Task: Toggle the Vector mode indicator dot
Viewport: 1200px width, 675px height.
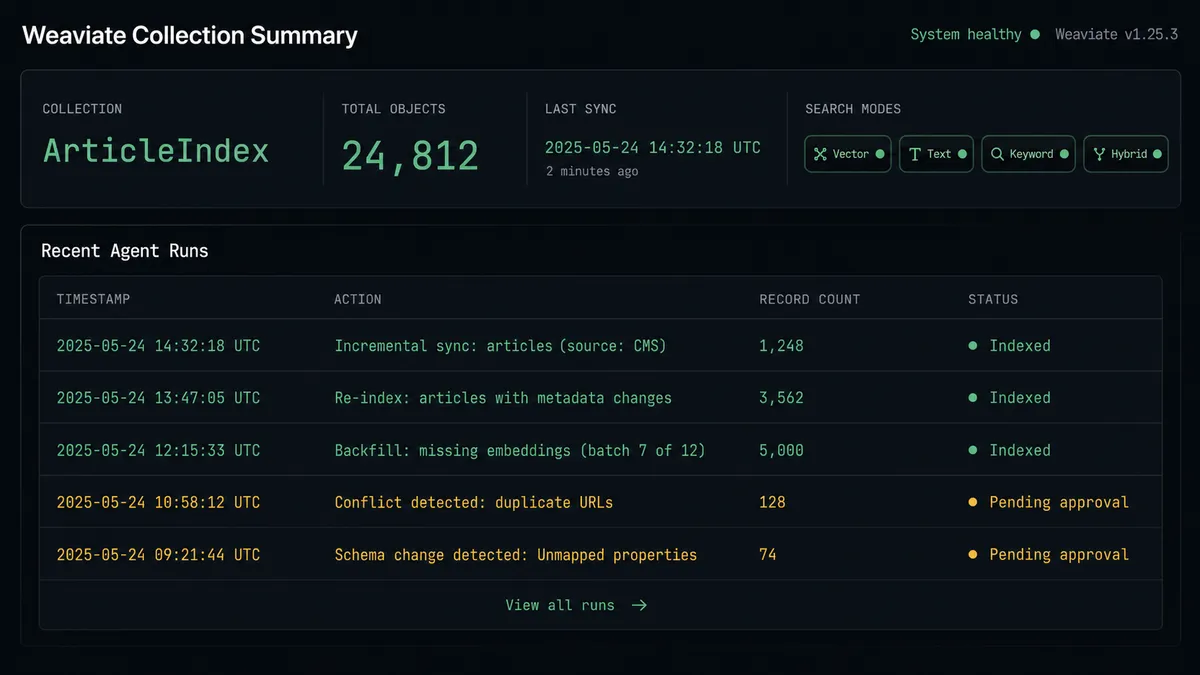Action: click(880, 154)
